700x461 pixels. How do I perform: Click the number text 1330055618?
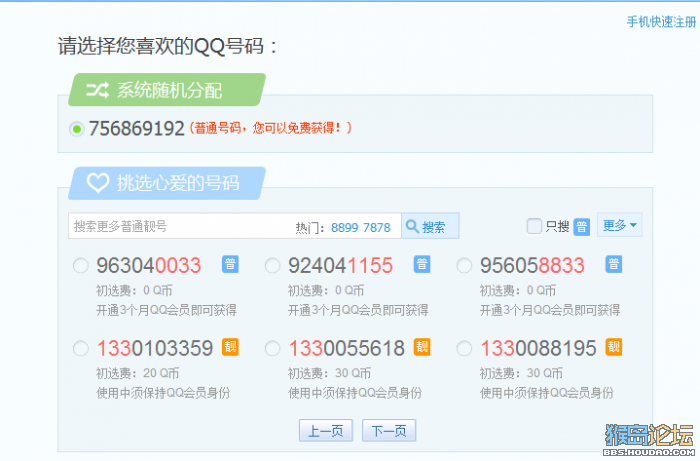(346, 348)
